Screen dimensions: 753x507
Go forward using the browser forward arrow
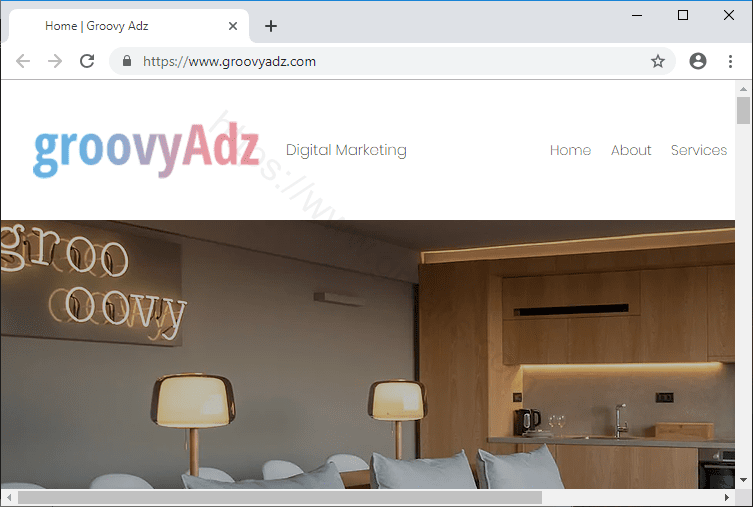pos(55,61)
